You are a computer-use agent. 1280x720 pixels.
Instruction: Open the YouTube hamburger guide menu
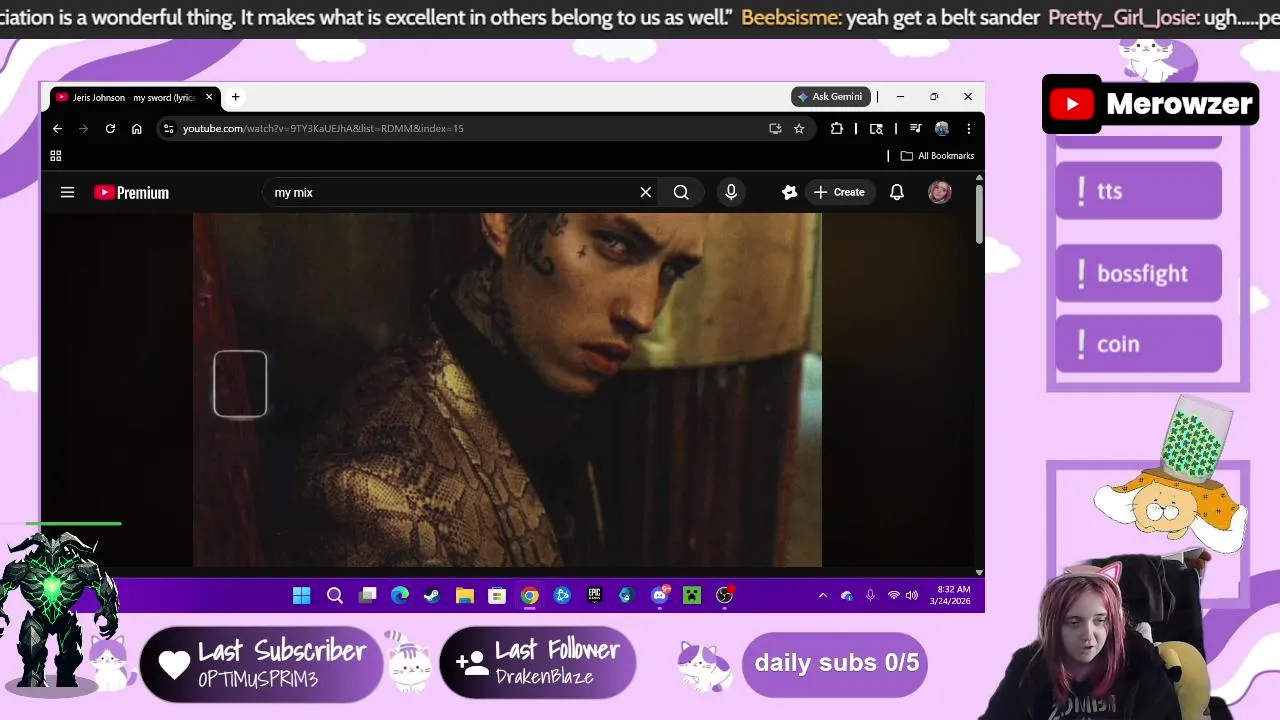click(67, 192)
